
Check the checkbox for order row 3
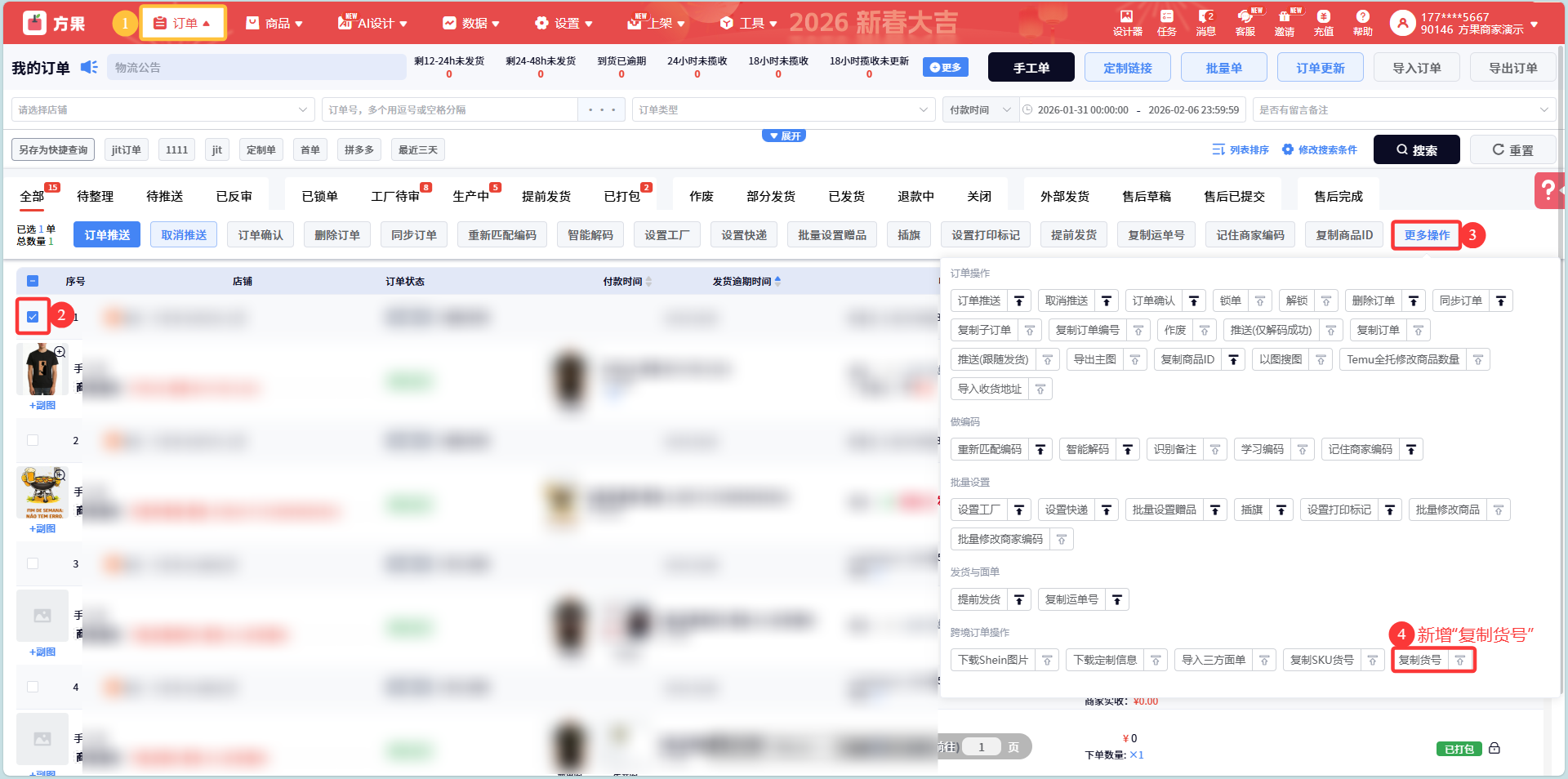[33, 563]
